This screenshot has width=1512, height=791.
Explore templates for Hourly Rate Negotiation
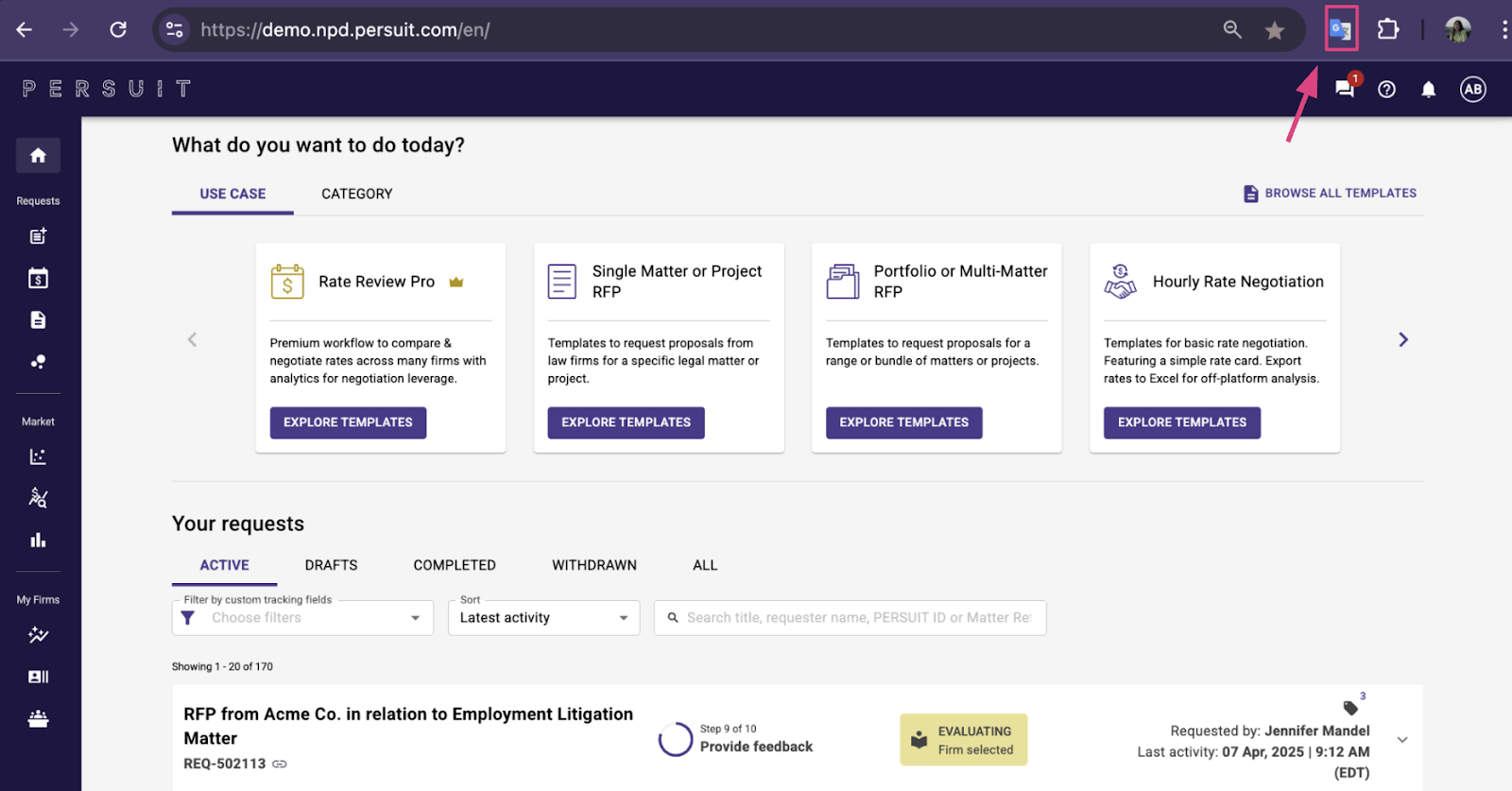(x=1182, y=422)
